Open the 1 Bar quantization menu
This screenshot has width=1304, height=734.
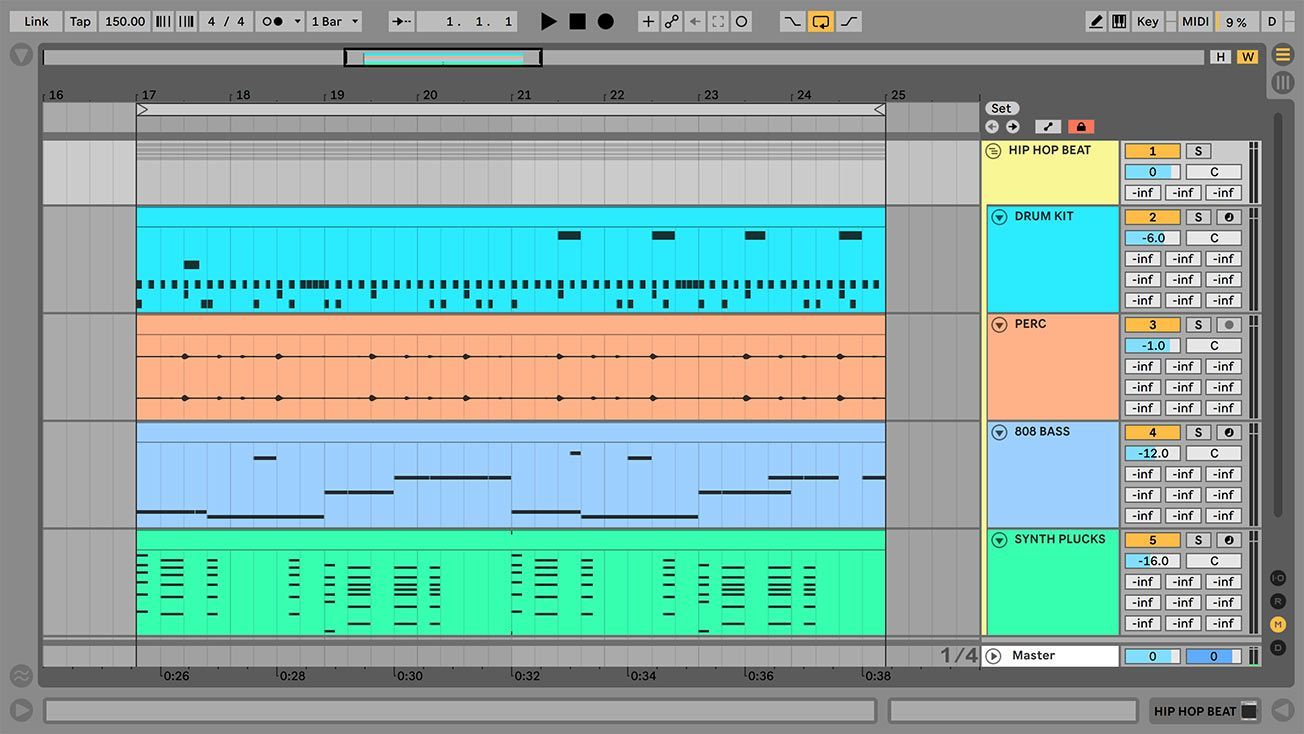(333, 21)
